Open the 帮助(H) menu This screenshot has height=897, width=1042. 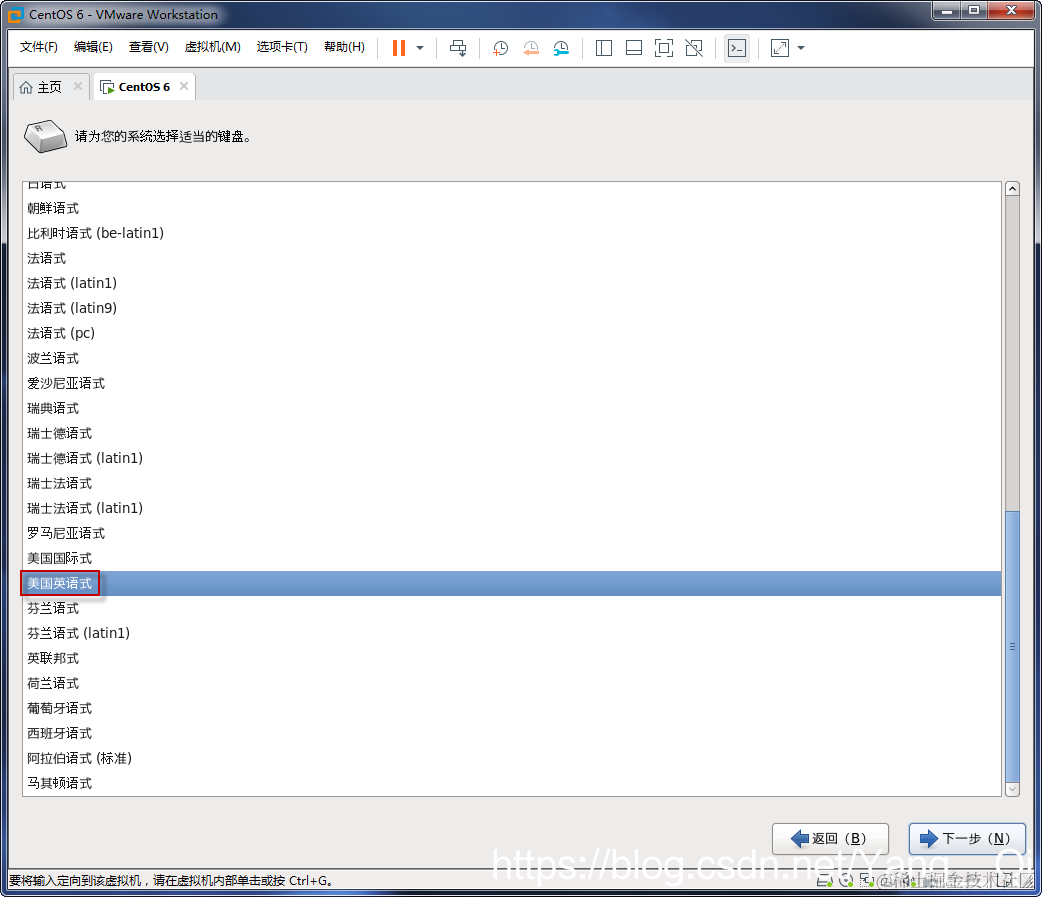click(x=344, y=47)
